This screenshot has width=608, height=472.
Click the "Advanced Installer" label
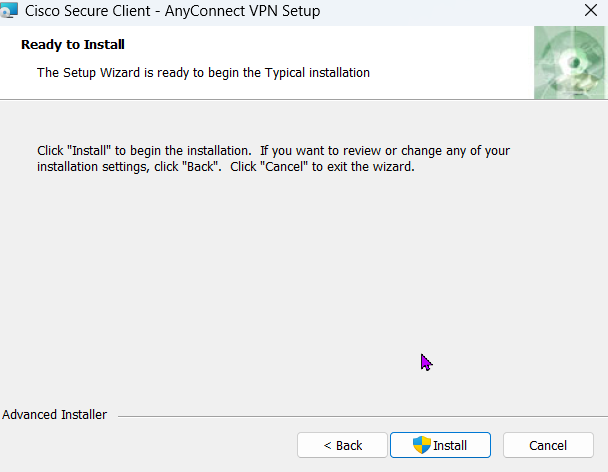pos(55,415)
